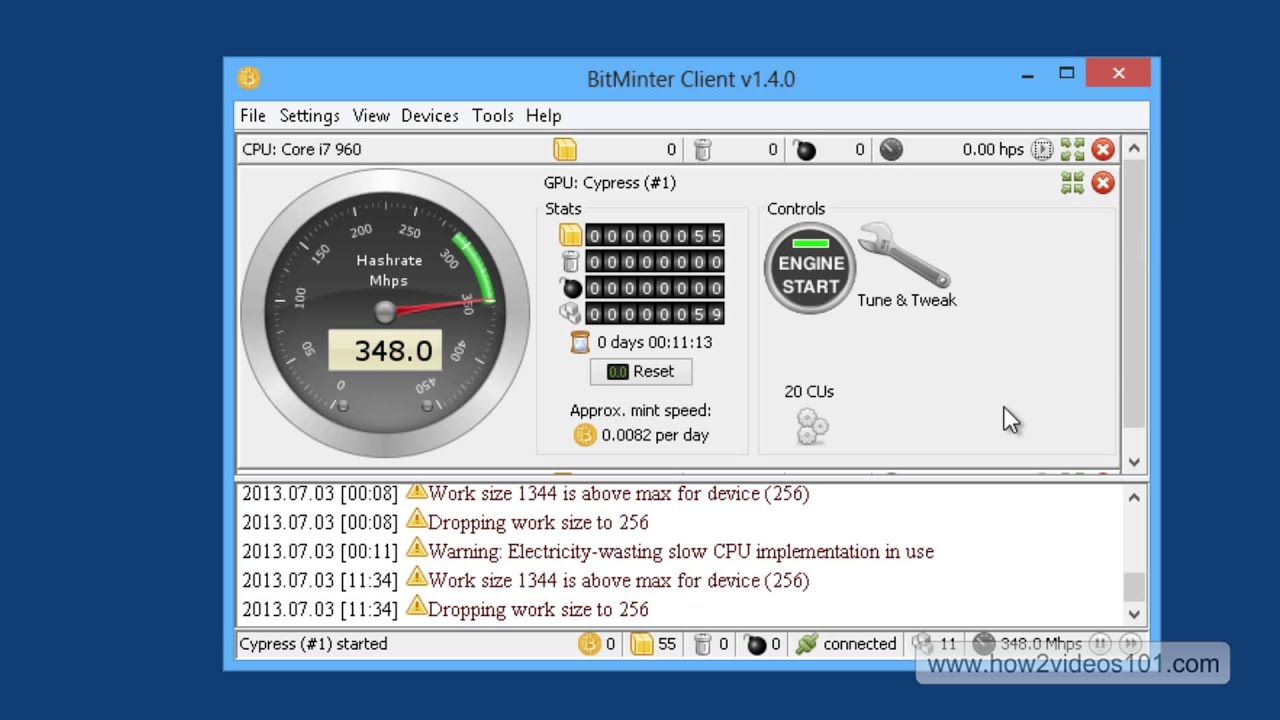Image resolution: width=1280 pixels, height=720 pixels.
Task: Click status bar pause button
Action: click(x=1100, y=644)
